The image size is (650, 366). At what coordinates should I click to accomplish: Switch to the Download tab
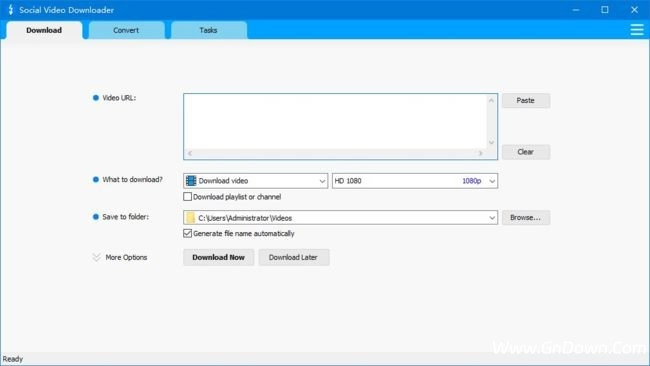(x=44, y=30)
